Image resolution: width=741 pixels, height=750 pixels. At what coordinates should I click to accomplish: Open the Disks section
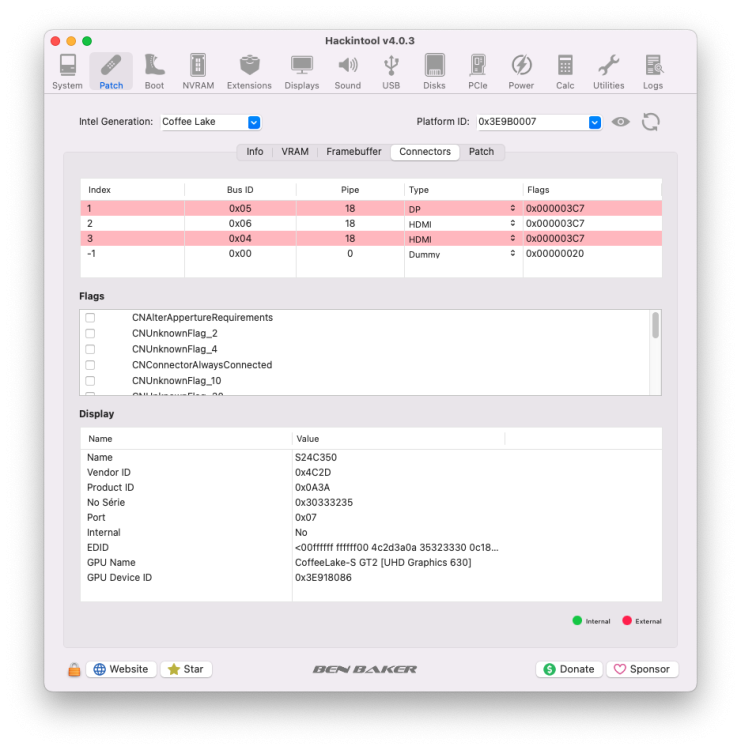click(434, 72)
